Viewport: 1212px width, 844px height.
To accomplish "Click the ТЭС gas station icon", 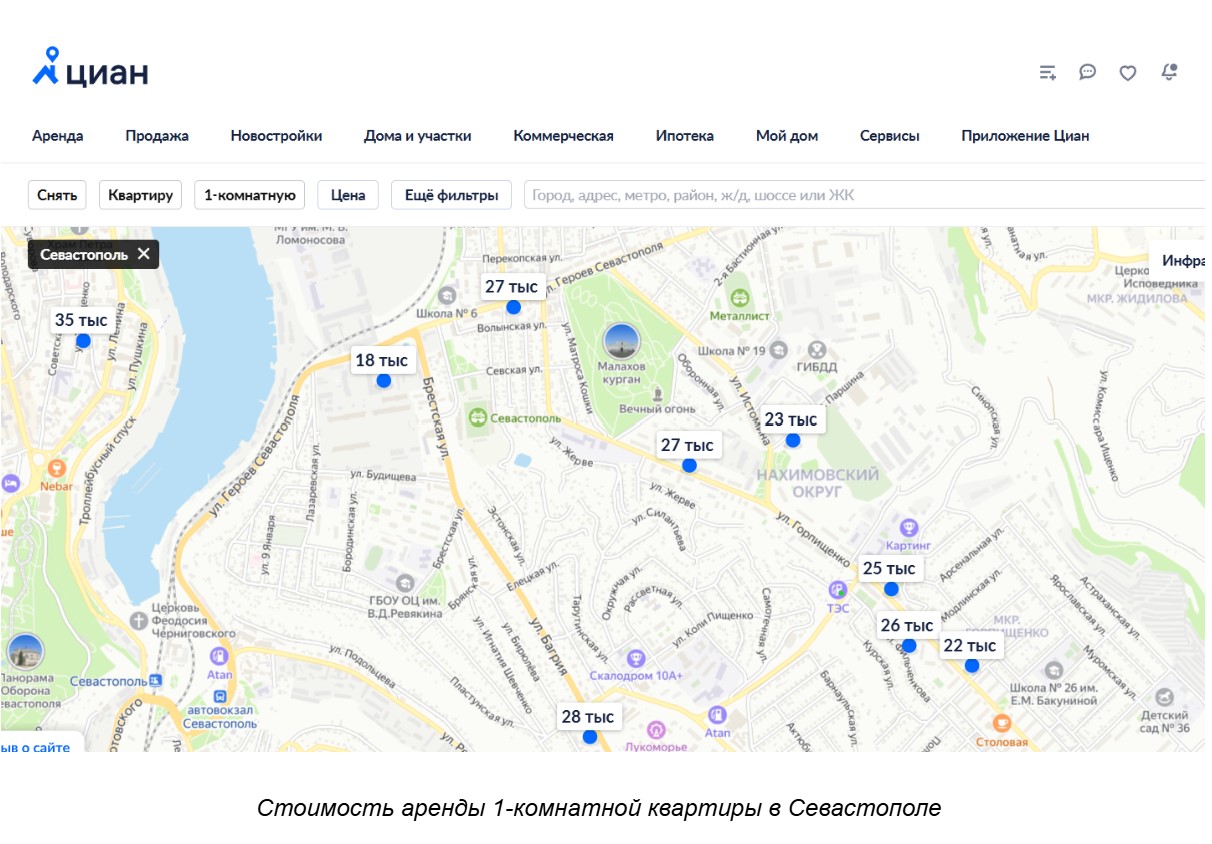I will [838, 590].
